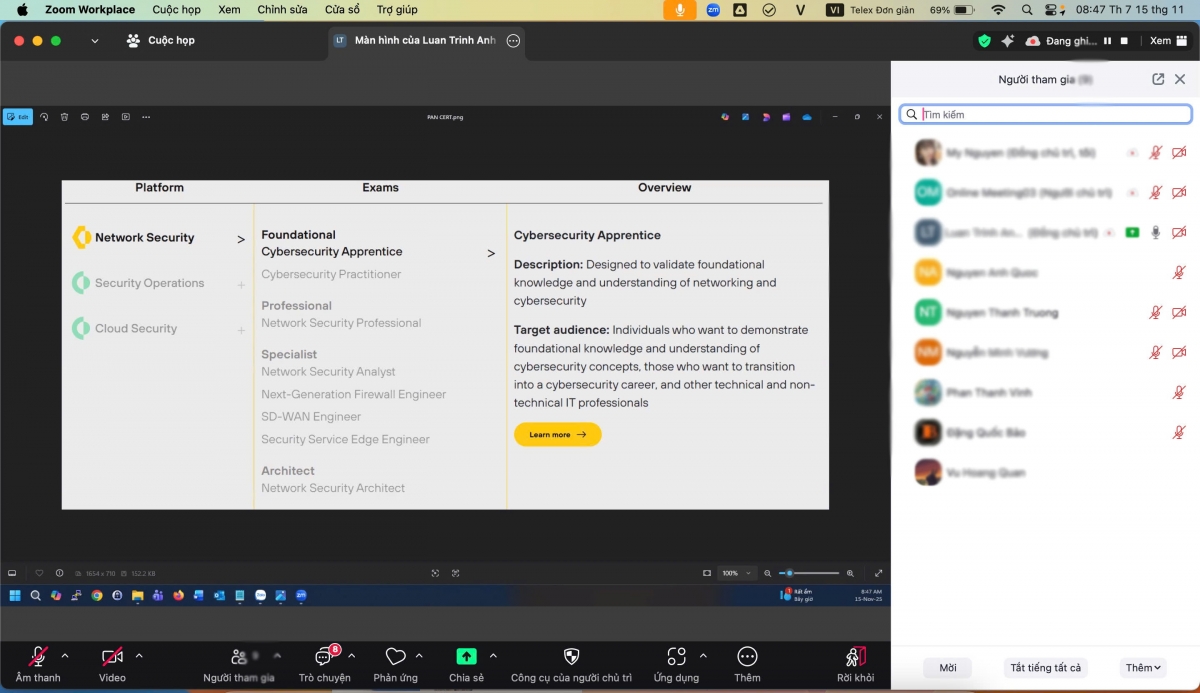Click the Leave meeting icon
1200x693 pixels.
click(x=855, y=656)
